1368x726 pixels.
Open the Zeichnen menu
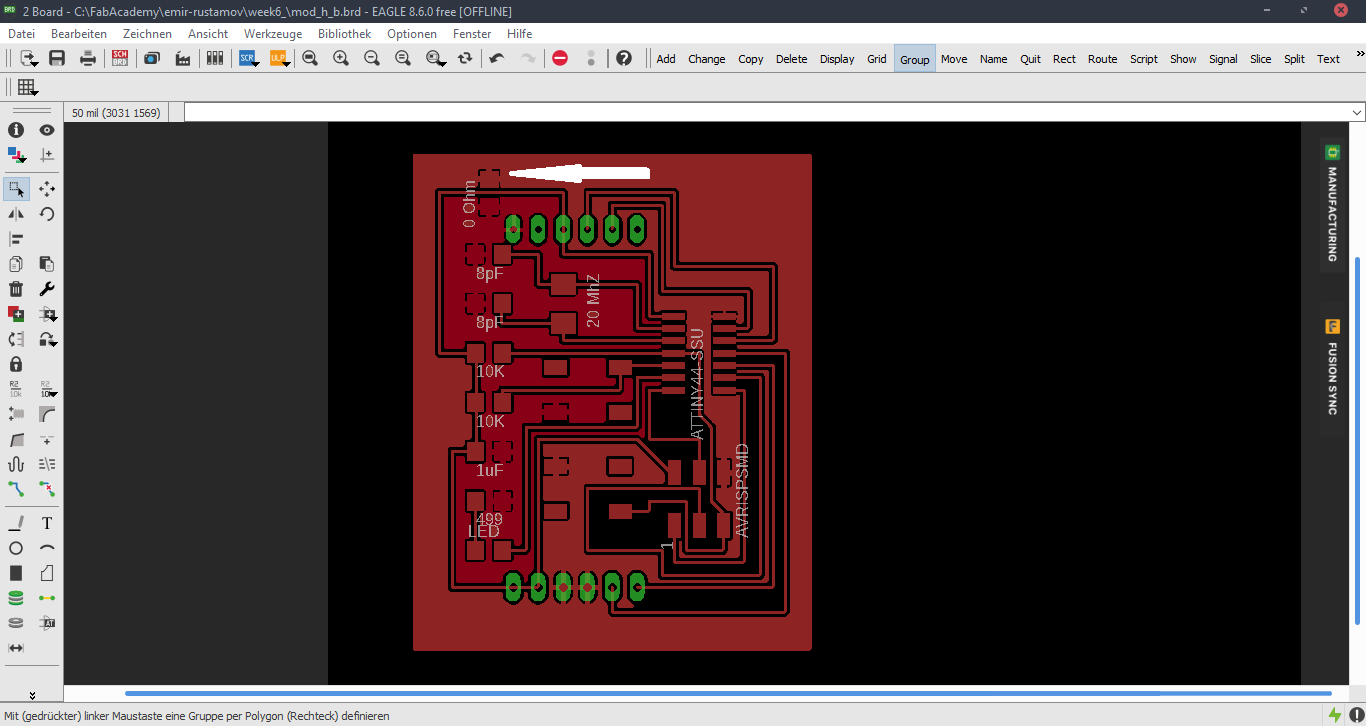[147, 34]
